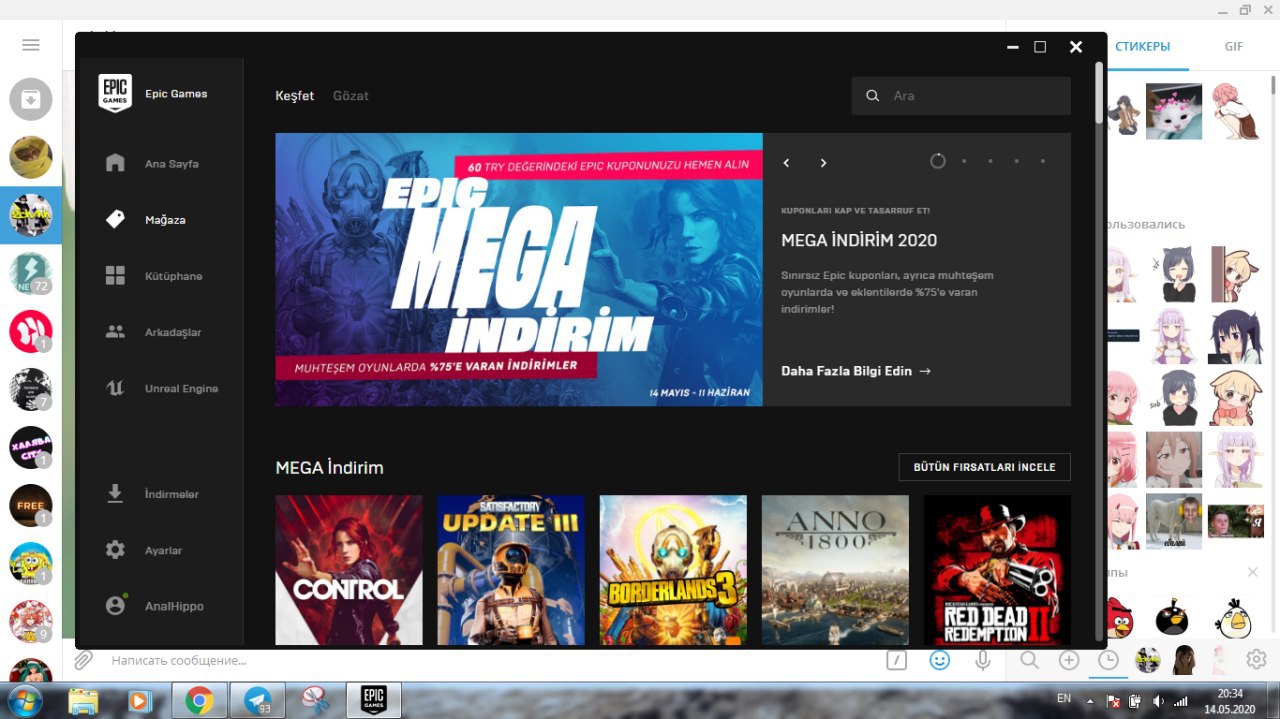The image size is (1280, 719).
Task: Click volume icon in system tray
Action: [1157, 701]
